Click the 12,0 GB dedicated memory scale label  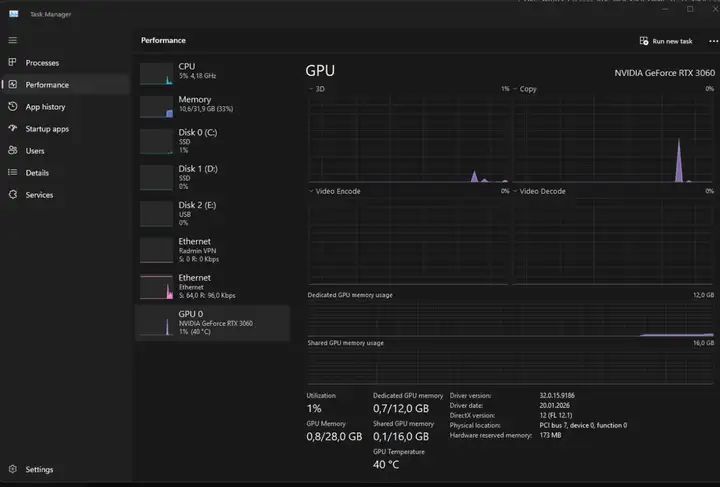point(703,295)
